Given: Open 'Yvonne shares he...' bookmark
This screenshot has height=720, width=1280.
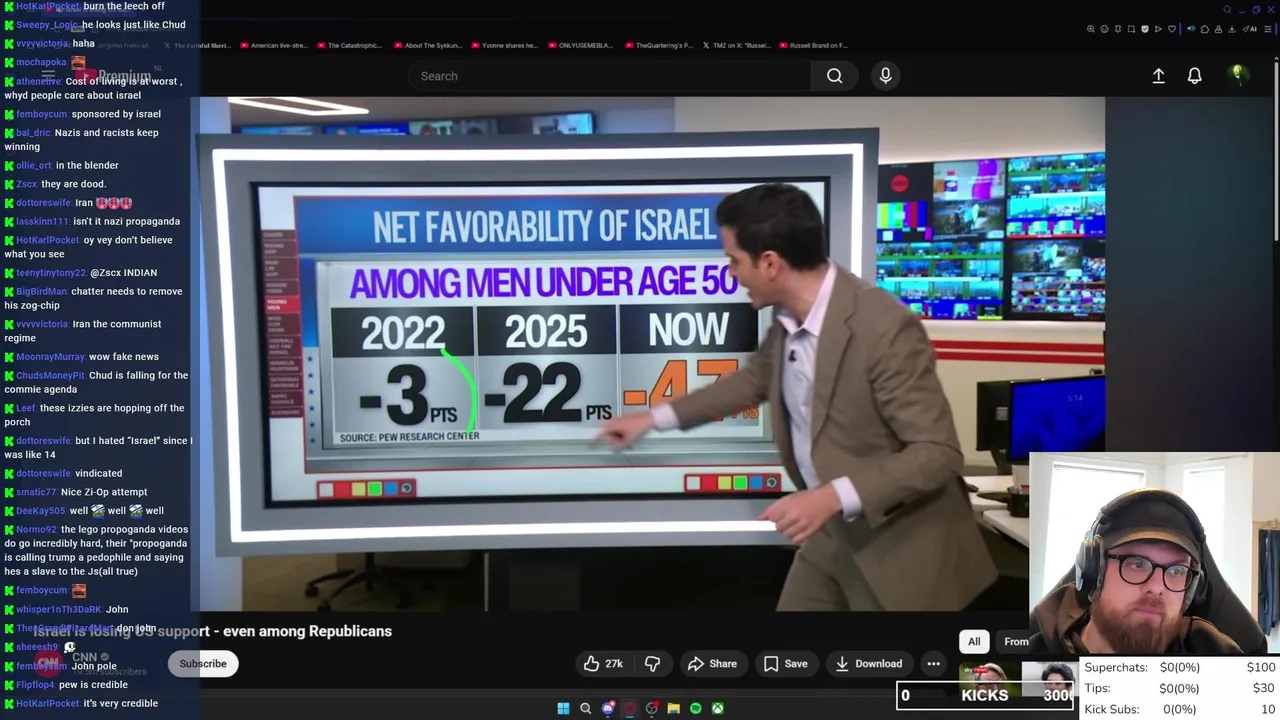Looking at the screenshot, I should [504, 45].
